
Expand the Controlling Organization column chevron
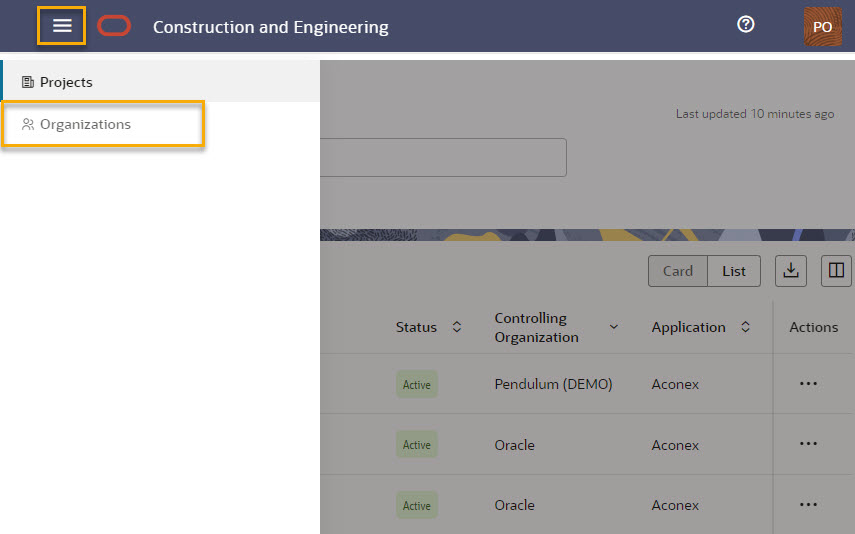coord(614,327)
